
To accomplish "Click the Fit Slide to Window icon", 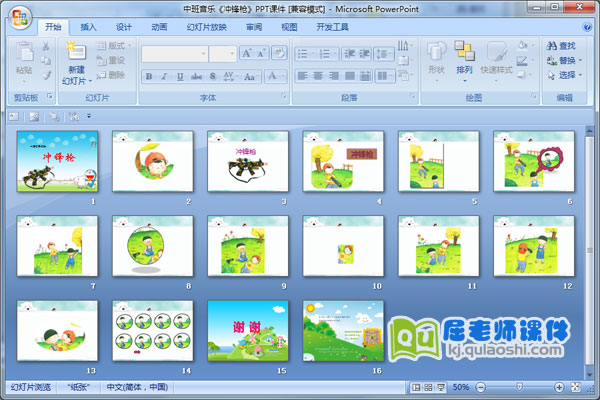I will point(576,387).
